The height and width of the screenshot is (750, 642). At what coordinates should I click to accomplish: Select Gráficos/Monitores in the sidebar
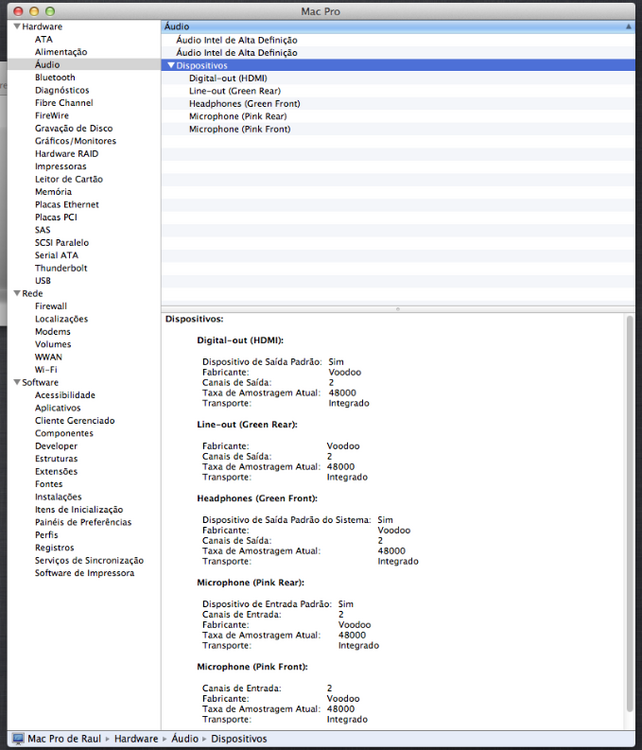(76, 141)
